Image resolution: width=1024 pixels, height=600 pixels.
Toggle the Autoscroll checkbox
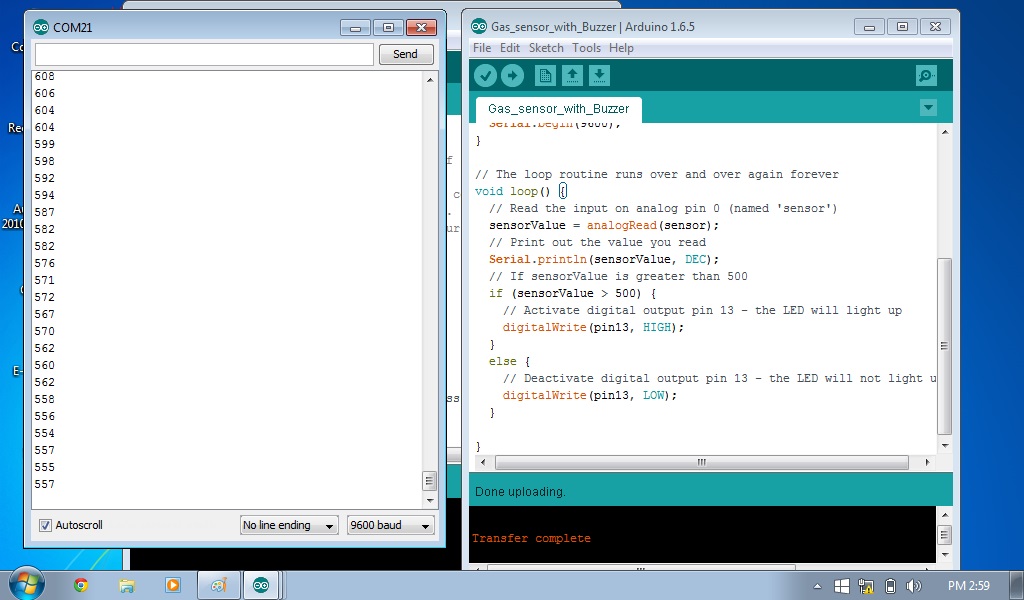point(45,525)
